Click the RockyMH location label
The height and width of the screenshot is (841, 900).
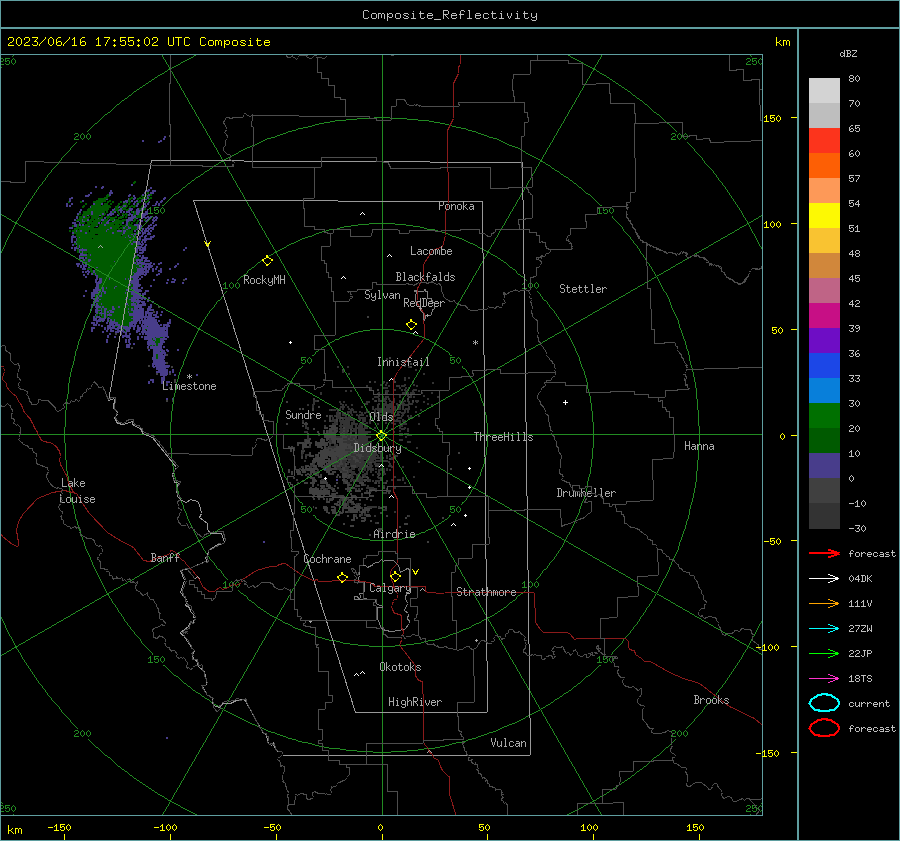(264, 280)
